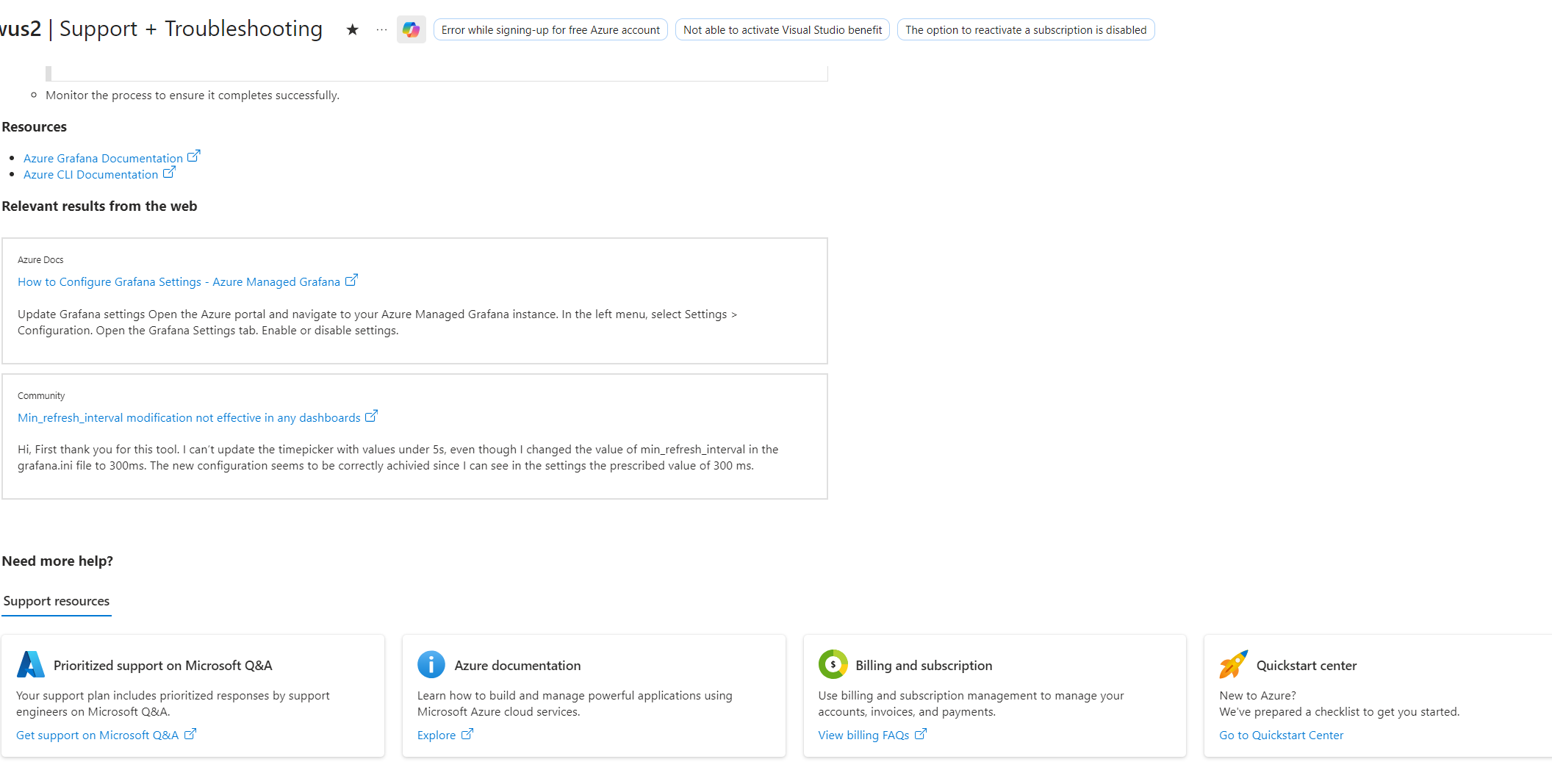1552x784 pixels.
Task: Click external link icon beside Azure CLI Documentation
Action: [169, 173]
